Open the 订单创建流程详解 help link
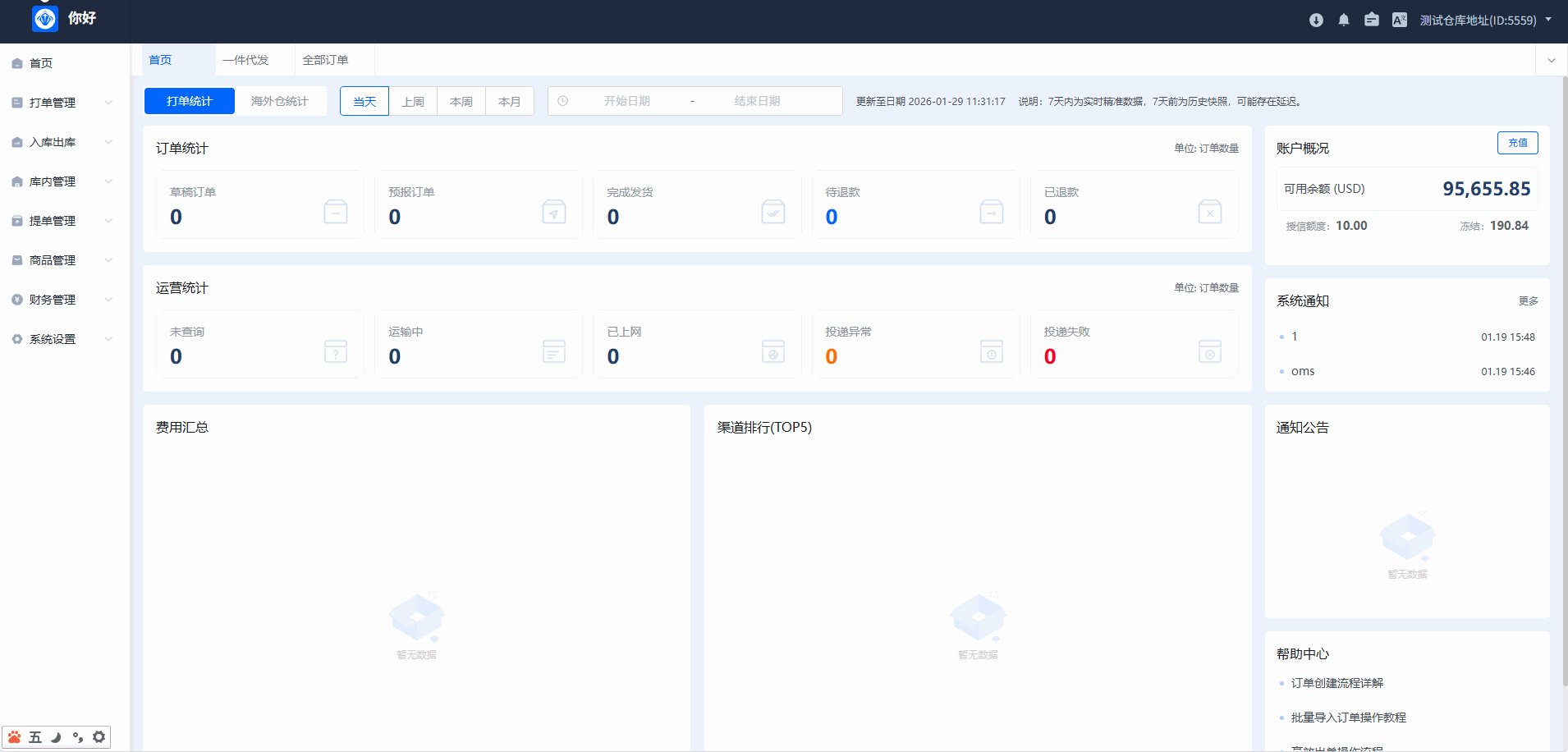1568x752 pixels. tap(1336, 683)
